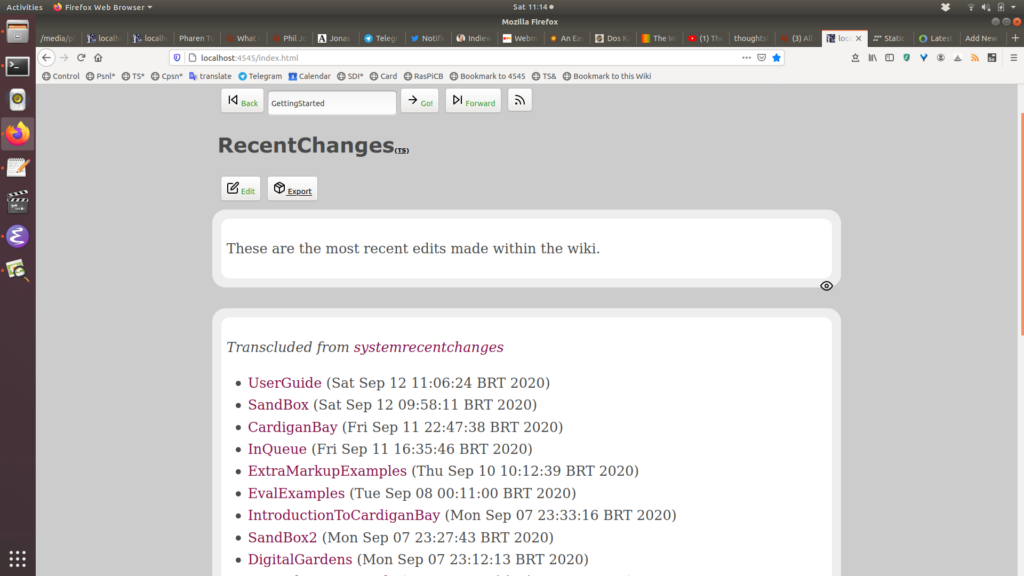Switch to the Latest tab

[x=936, y=39]
